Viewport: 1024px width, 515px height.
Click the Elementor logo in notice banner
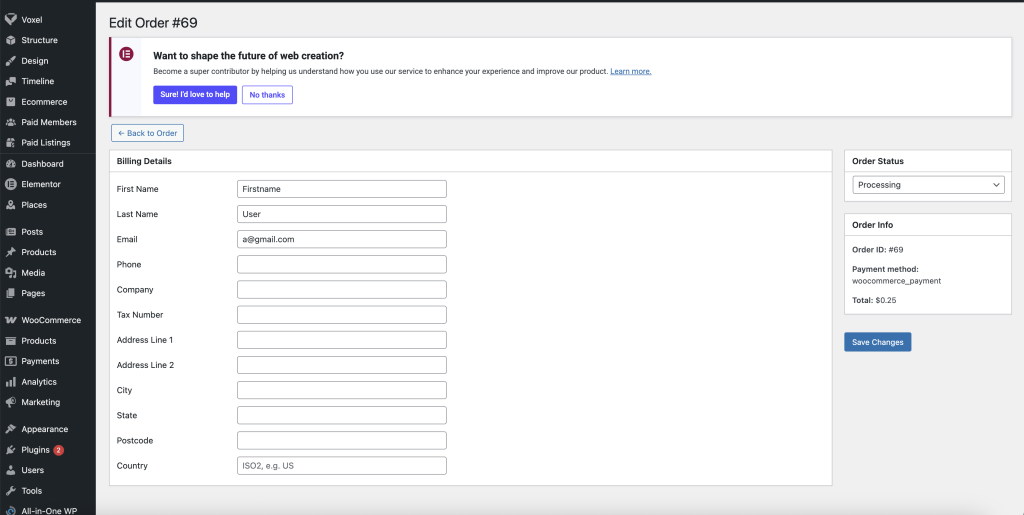(126, 54)
